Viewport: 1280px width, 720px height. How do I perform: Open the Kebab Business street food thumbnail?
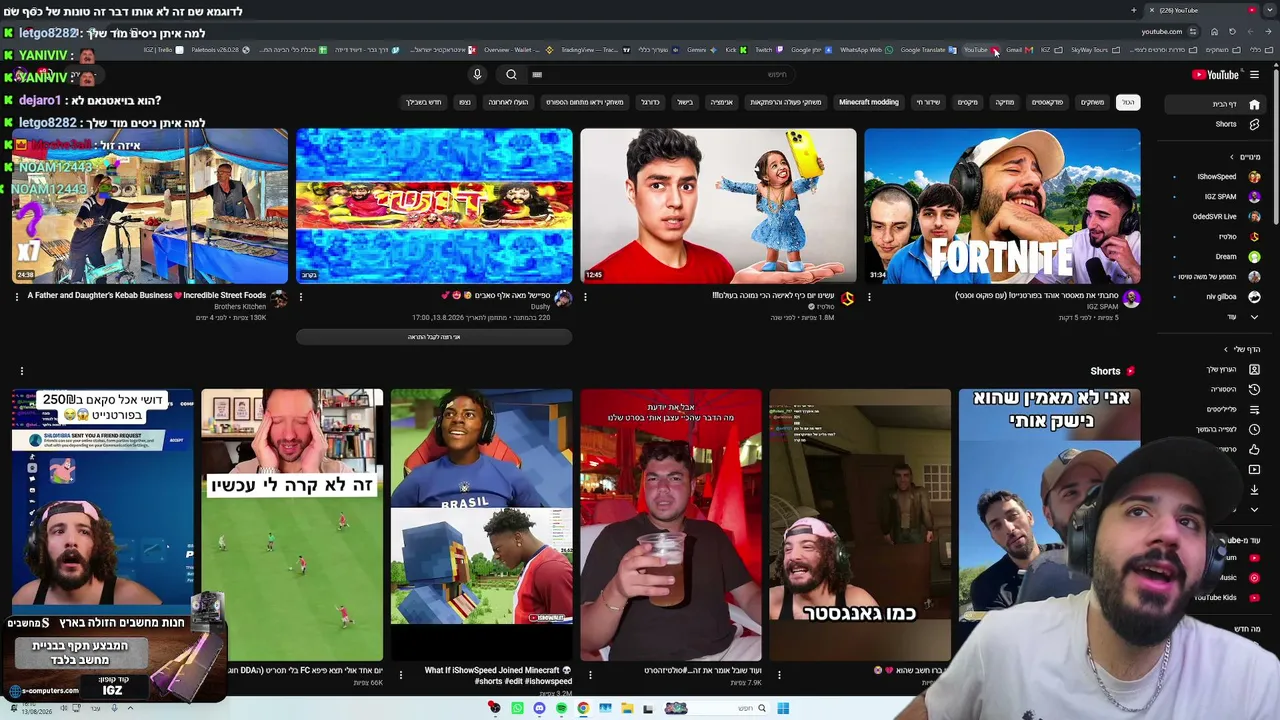coord(150,206)
